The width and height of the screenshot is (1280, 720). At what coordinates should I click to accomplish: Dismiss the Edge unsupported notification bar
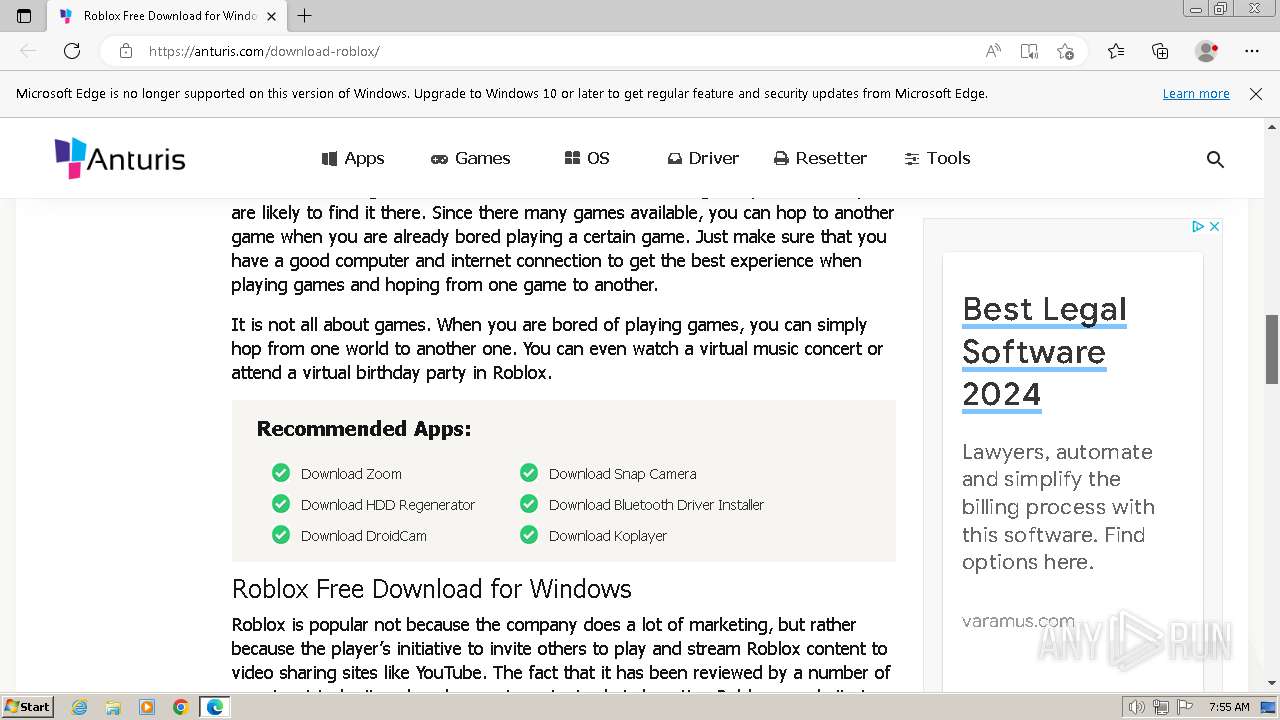[1256, 93]
